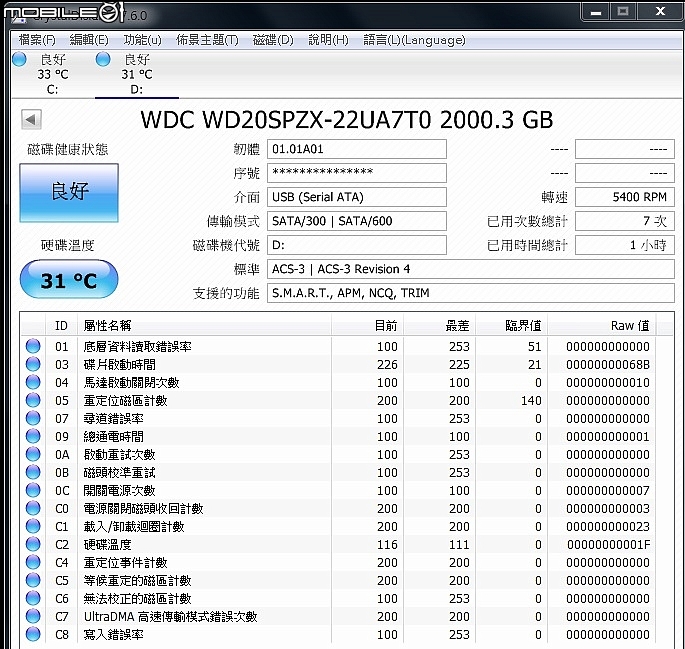
Task: Click status orb of attribute C7 row
Action: click(x=33, y=616)
